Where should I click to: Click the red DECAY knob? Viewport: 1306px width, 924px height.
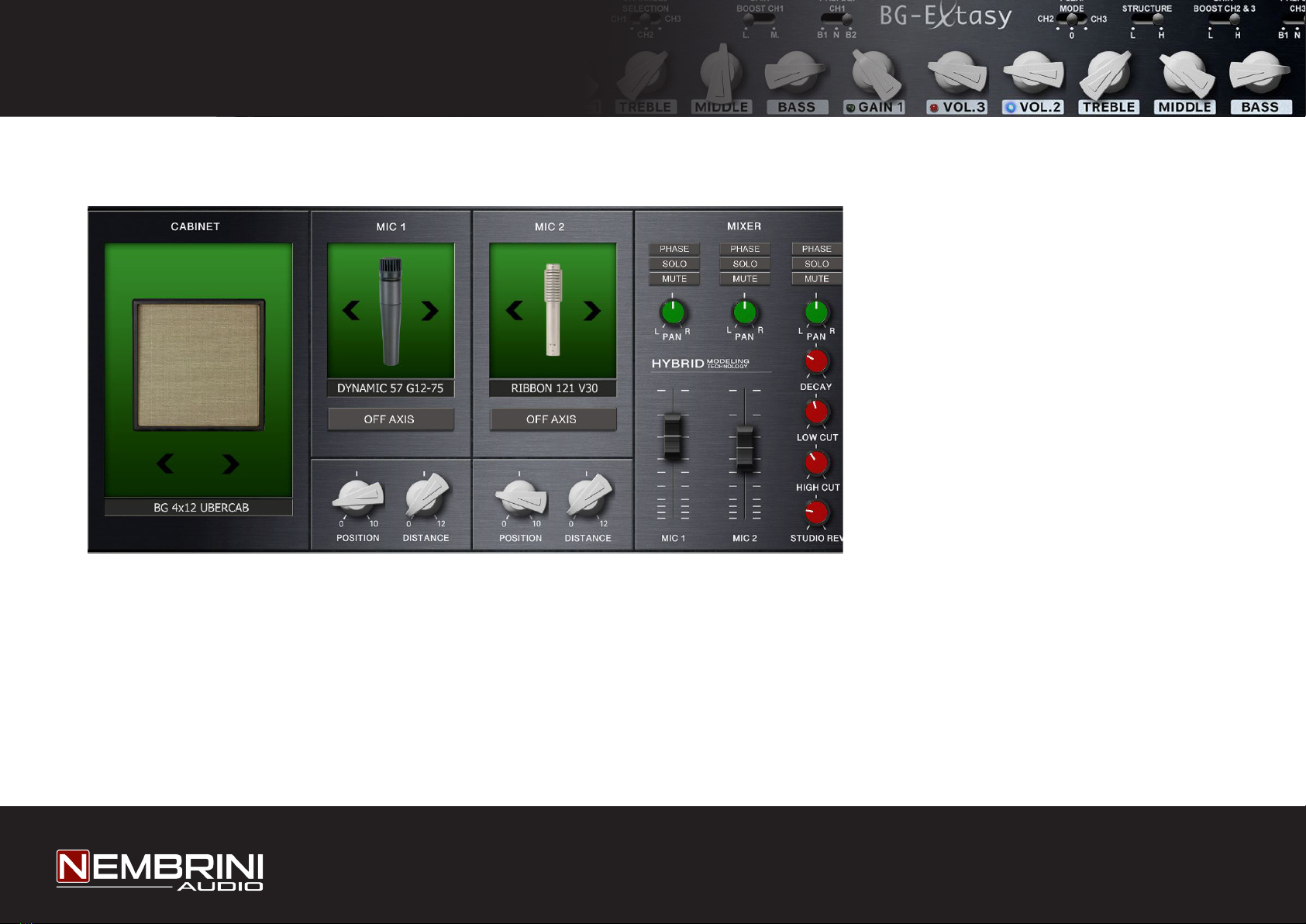point(817,361)
